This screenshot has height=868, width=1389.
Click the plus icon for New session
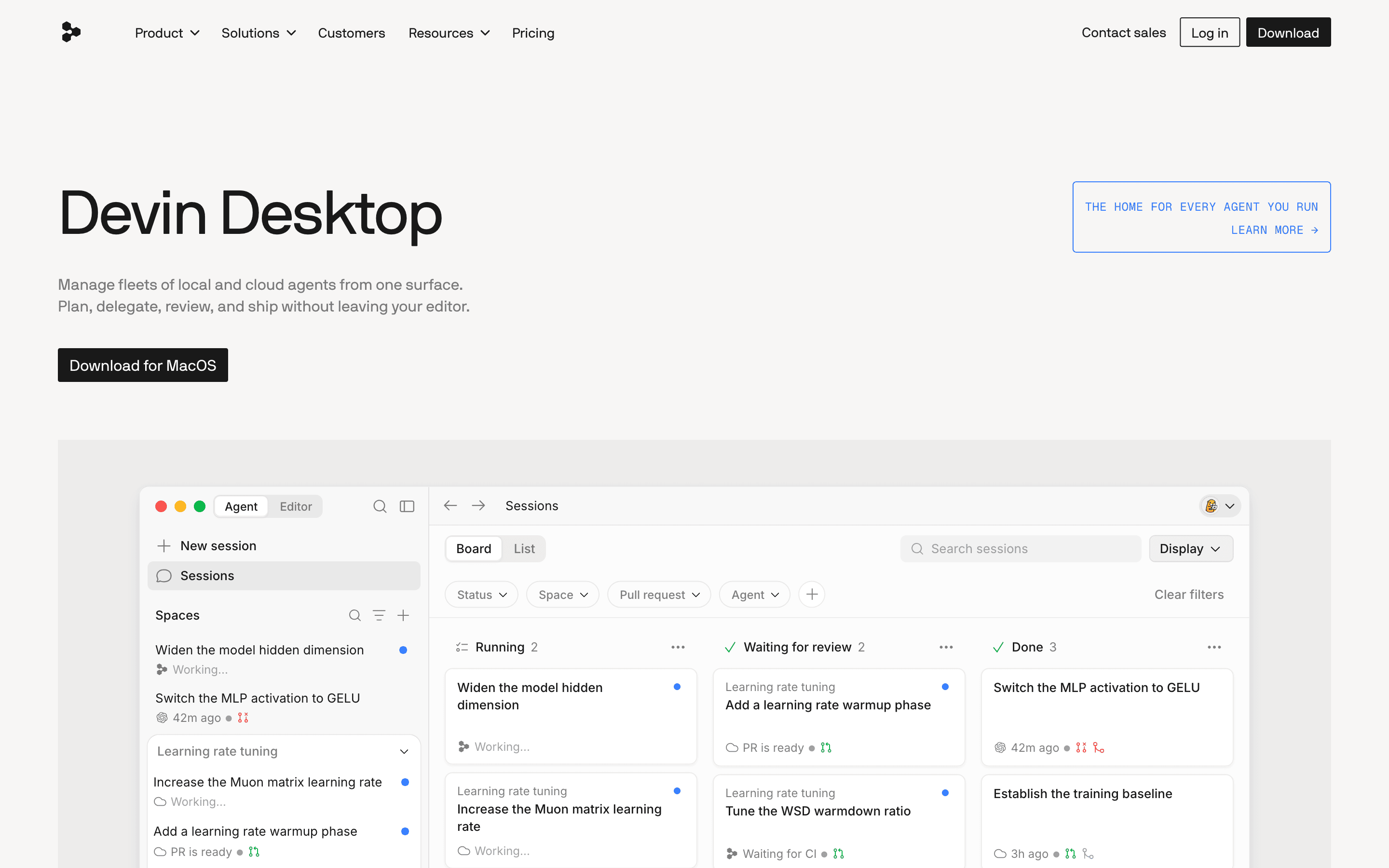click(164, 545)
